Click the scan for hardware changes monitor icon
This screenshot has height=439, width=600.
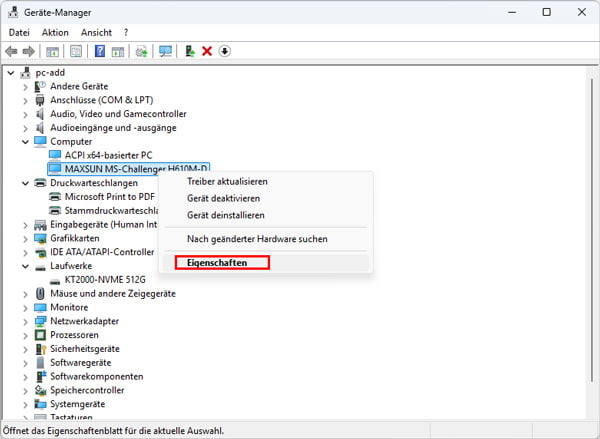[165, 51]
